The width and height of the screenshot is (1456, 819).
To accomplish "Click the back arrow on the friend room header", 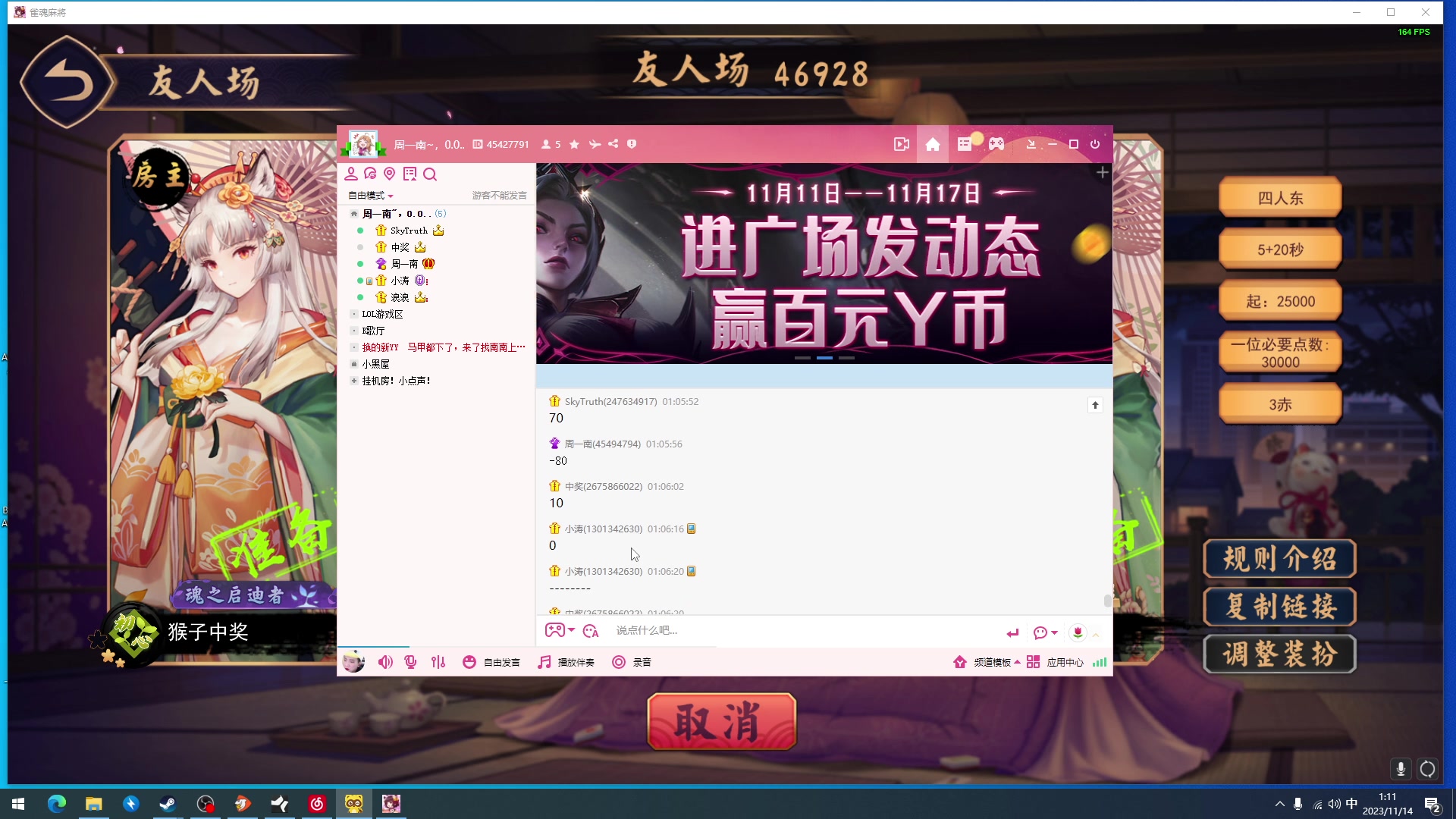I will 68,82.
